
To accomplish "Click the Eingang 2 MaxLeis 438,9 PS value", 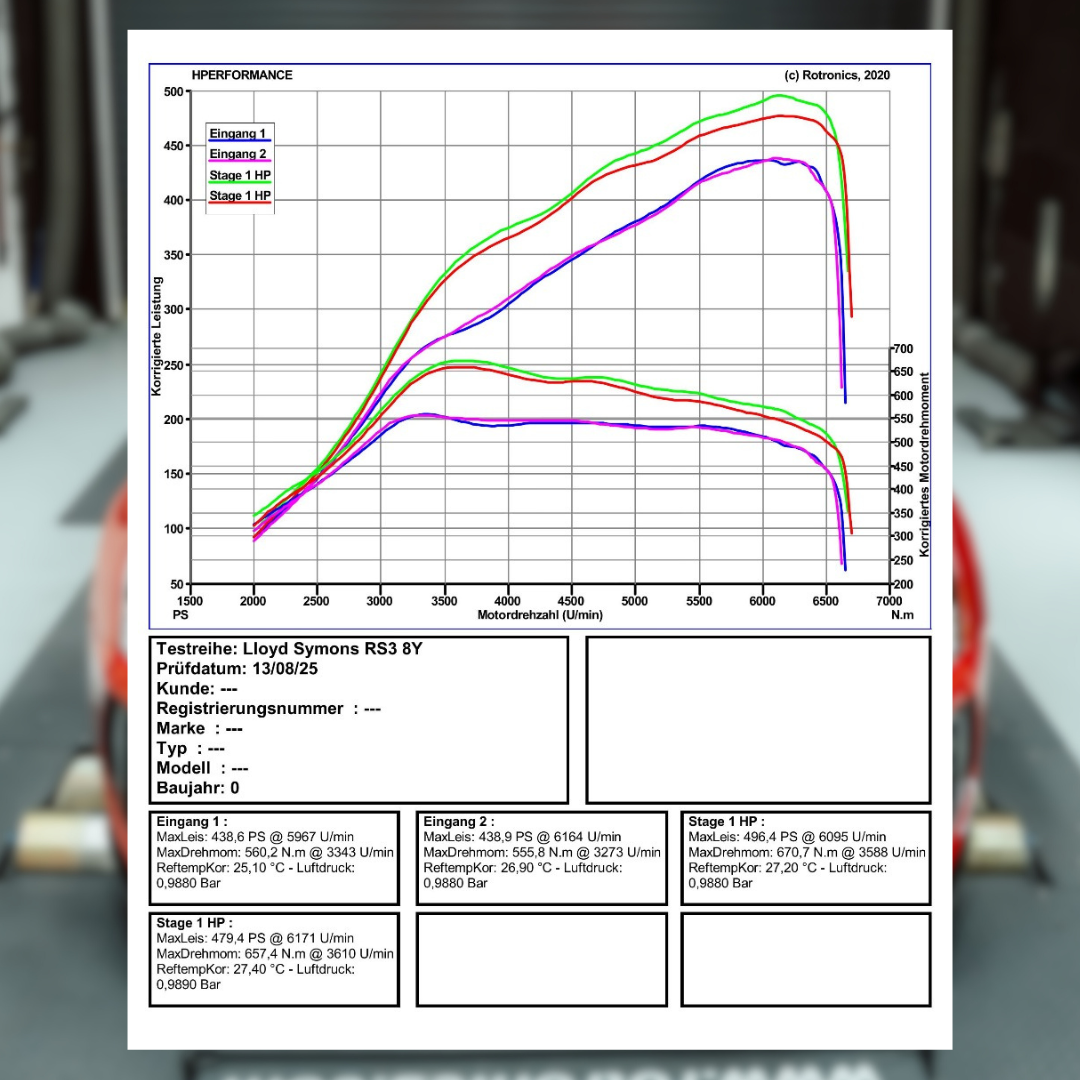I will (521, 837).
